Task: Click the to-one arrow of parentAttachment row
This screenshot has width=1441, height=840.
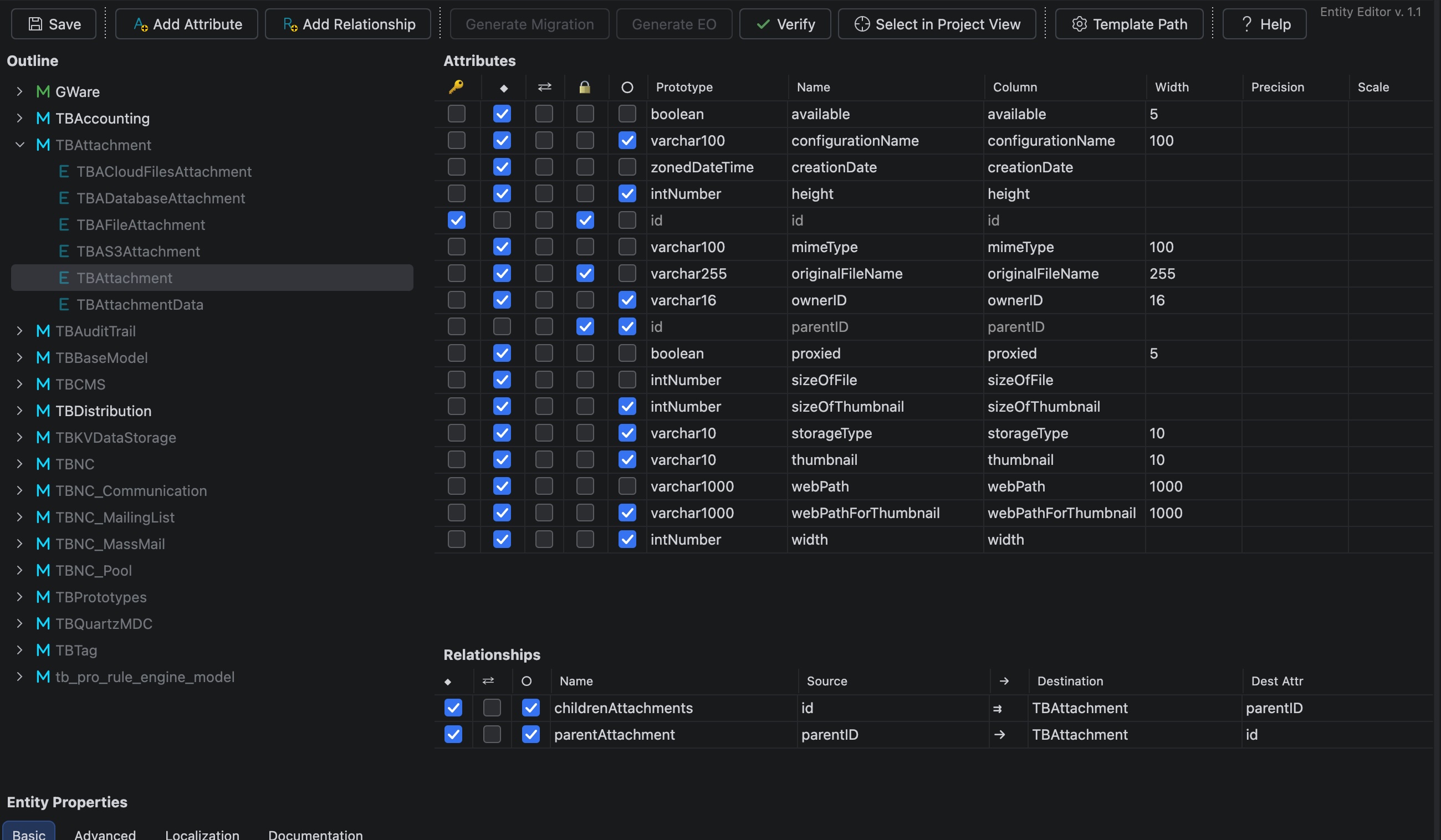Action: 999,735
